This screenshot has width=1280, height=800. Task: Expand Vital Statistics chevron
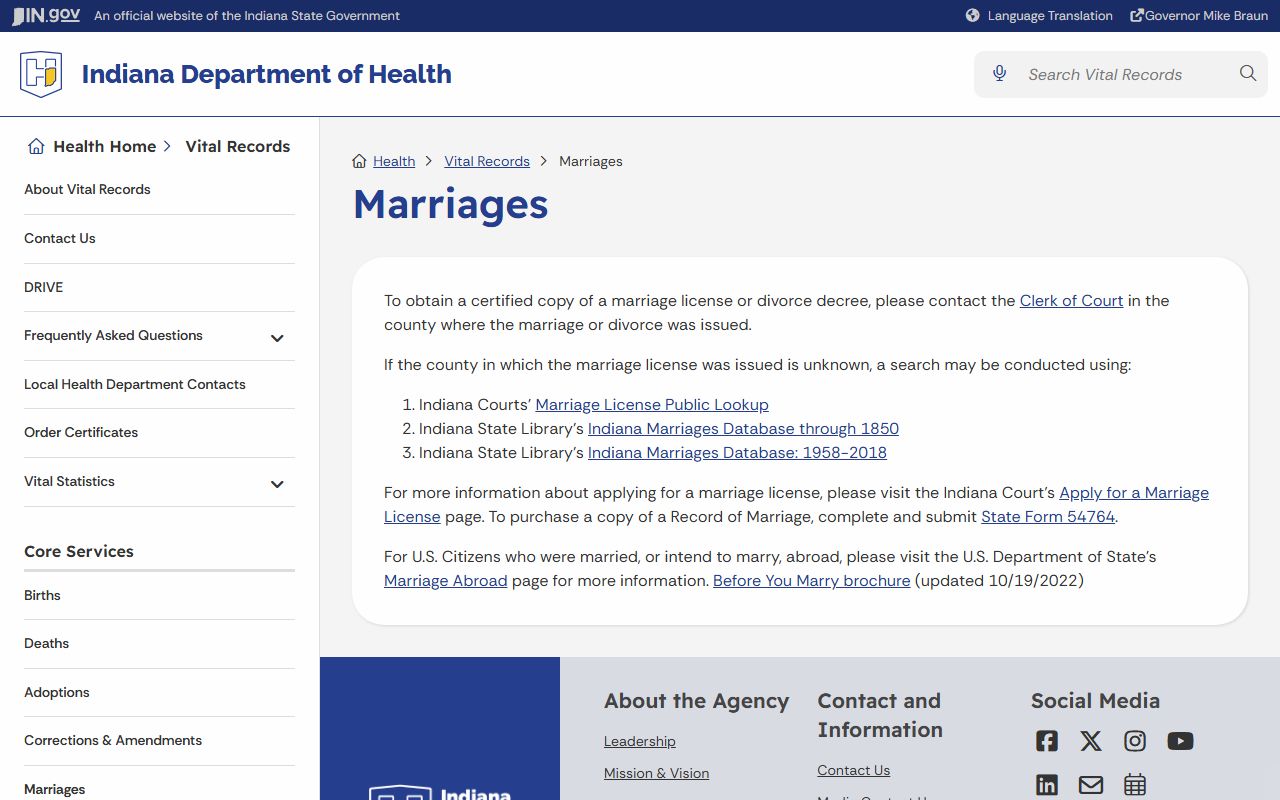(277, 484)
